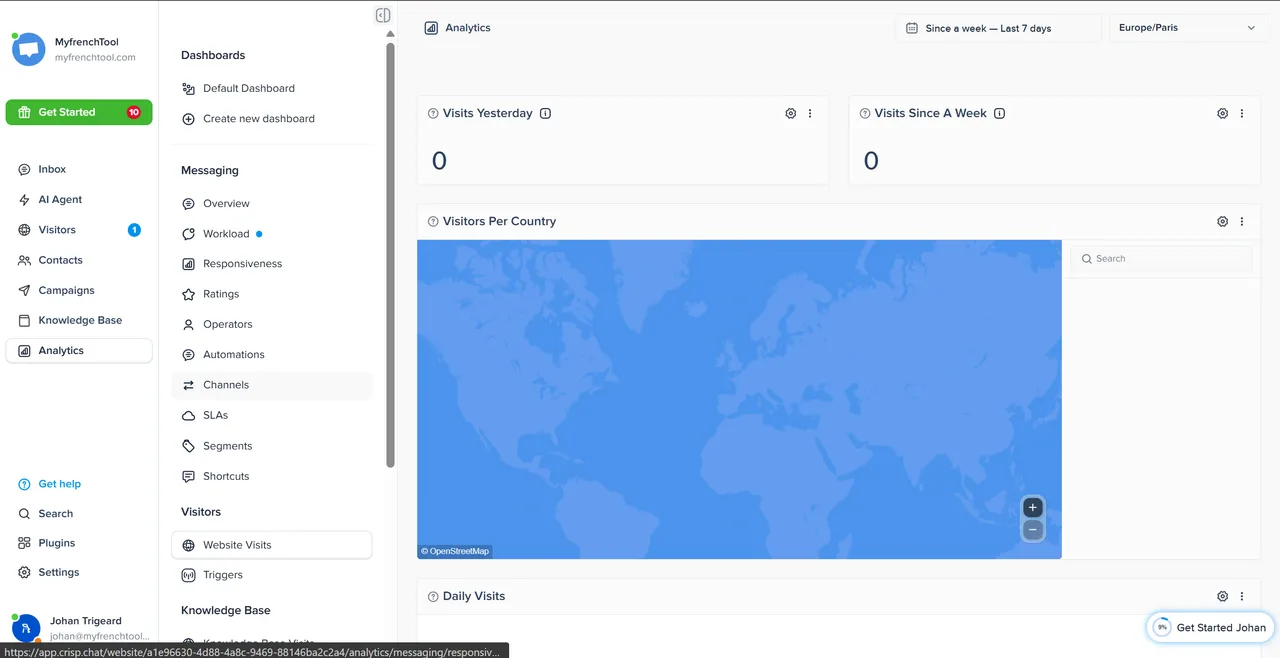Image resolution: width=1280 pixels, height=658 pixels.
Task: Open Segments analytics
Action: coord(272,446)
